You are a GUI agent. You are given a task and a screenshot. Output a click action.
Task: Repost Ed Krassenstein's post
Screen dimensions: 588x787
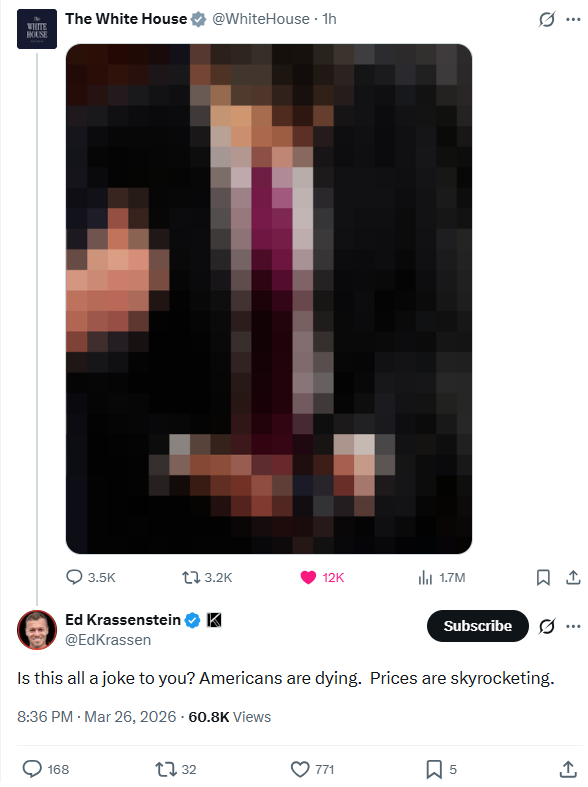coord(176,769)
